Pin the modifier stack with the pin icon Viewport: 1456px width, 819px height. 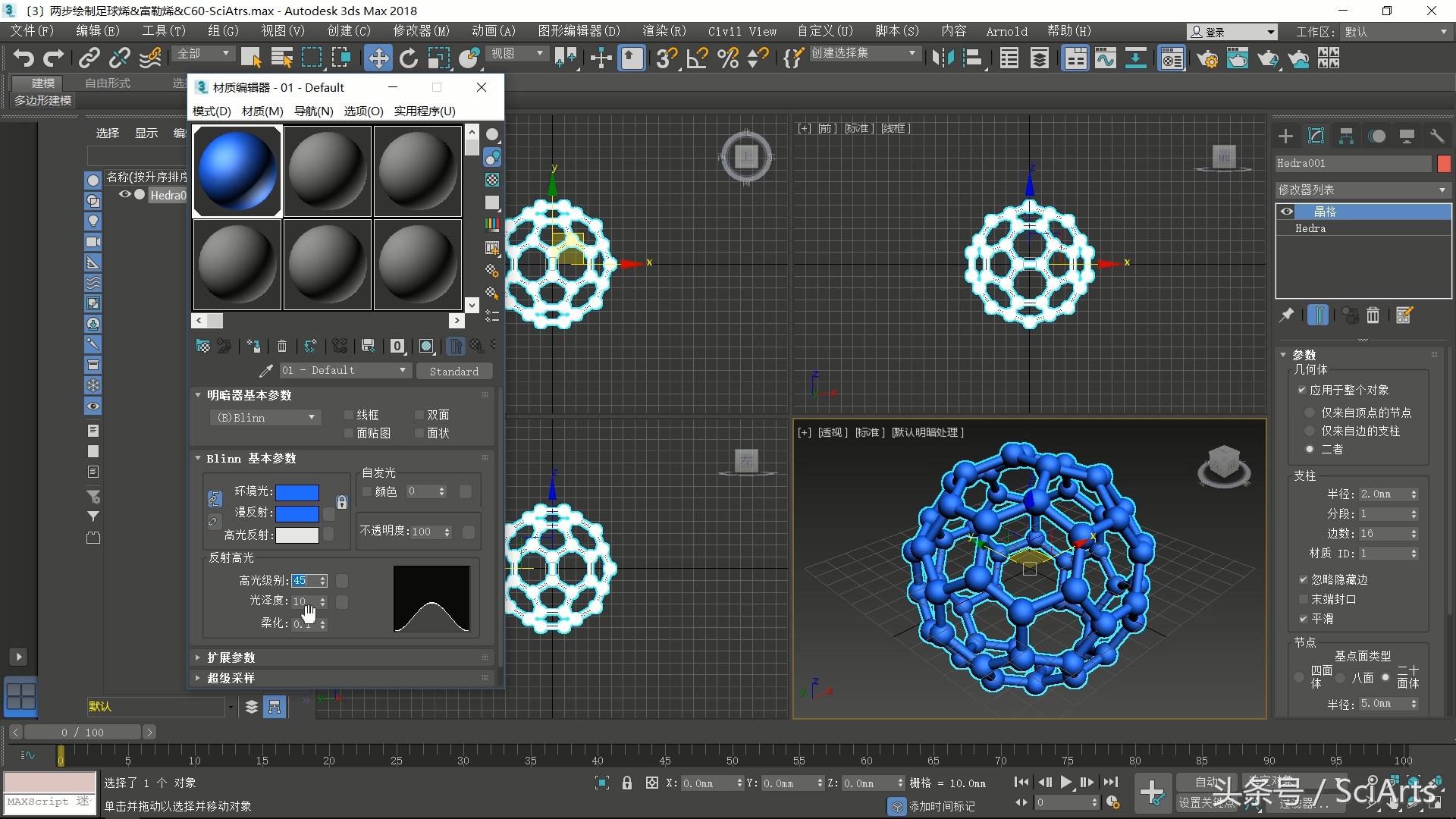[1287, 315]
